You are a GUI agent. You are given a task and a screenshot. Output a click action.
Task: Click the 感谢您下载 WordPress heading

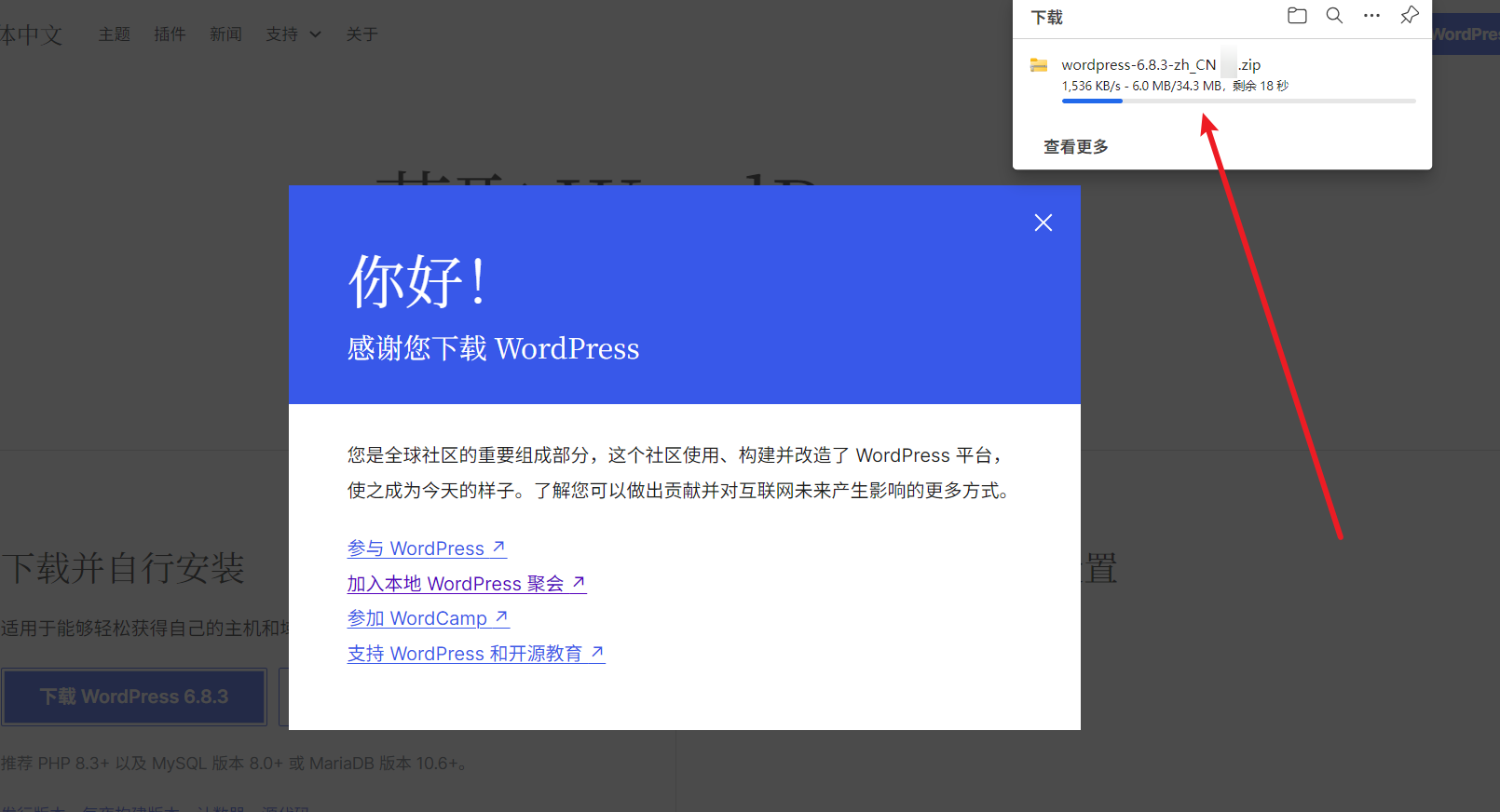pos(493,348)
